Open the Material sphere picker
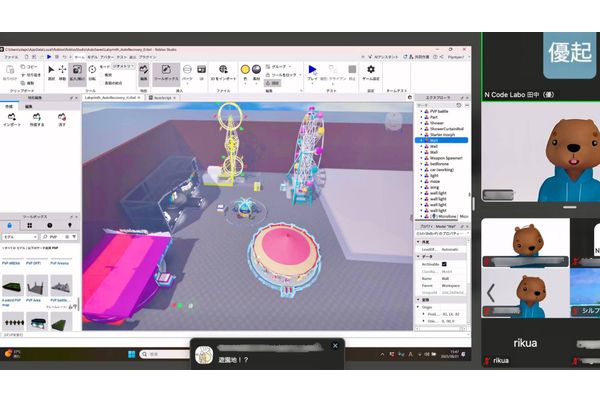Image resolution: width=600 pixels, height=400 pixels. coord(256,72)
